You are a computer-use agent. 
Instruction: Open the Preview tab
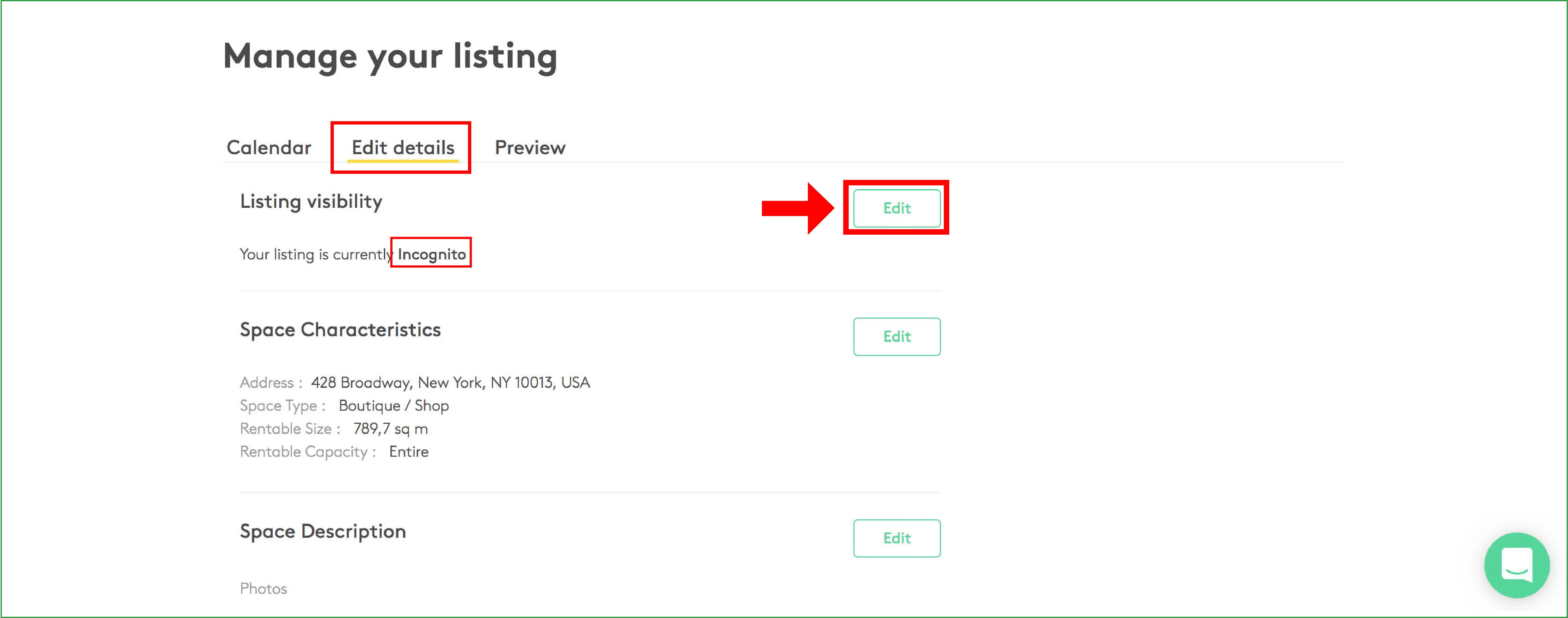coord(530,147)
